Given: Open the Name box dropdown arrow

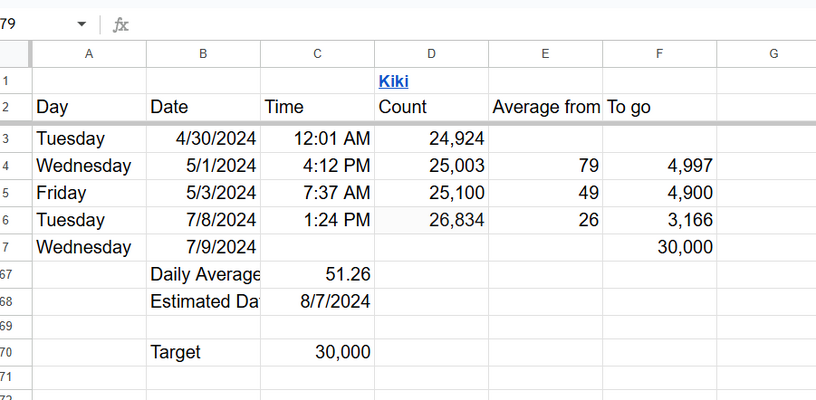Looking at the screenshot, I should 82,24.
